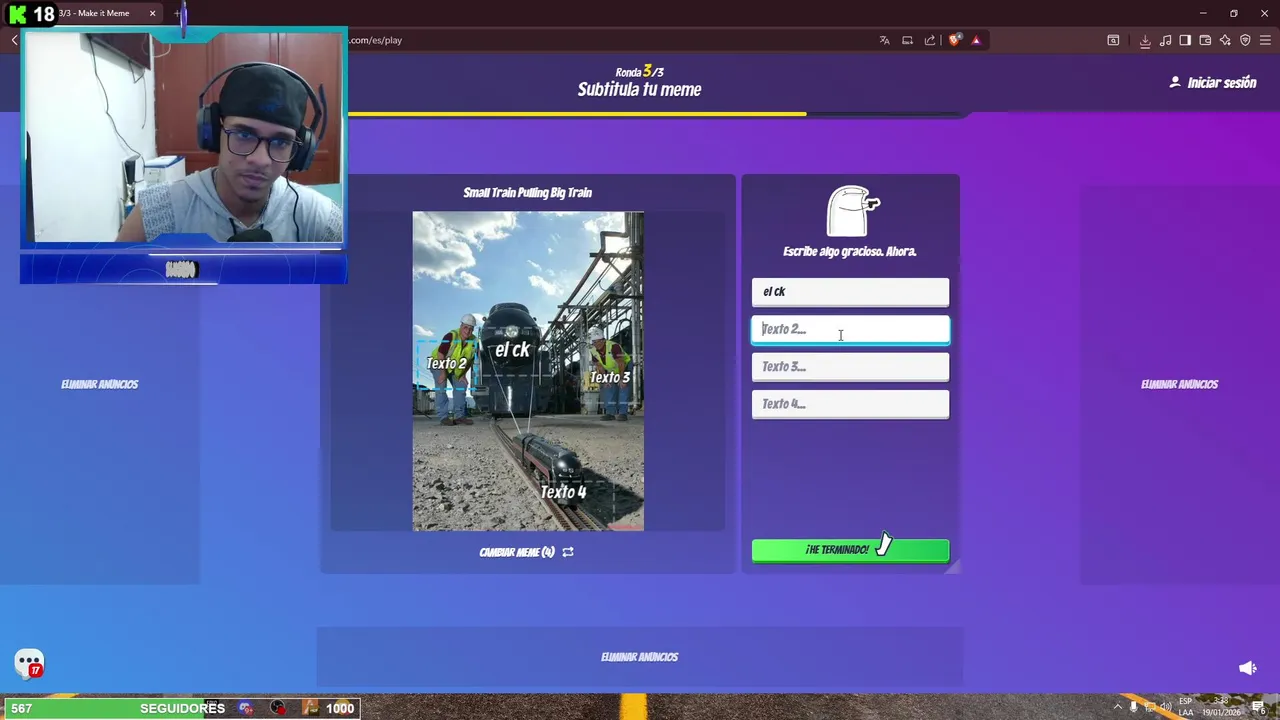Open the Leo AI sparkle icon
The width and height of the screenshot is (1280, 720).
coord(1225,40)
